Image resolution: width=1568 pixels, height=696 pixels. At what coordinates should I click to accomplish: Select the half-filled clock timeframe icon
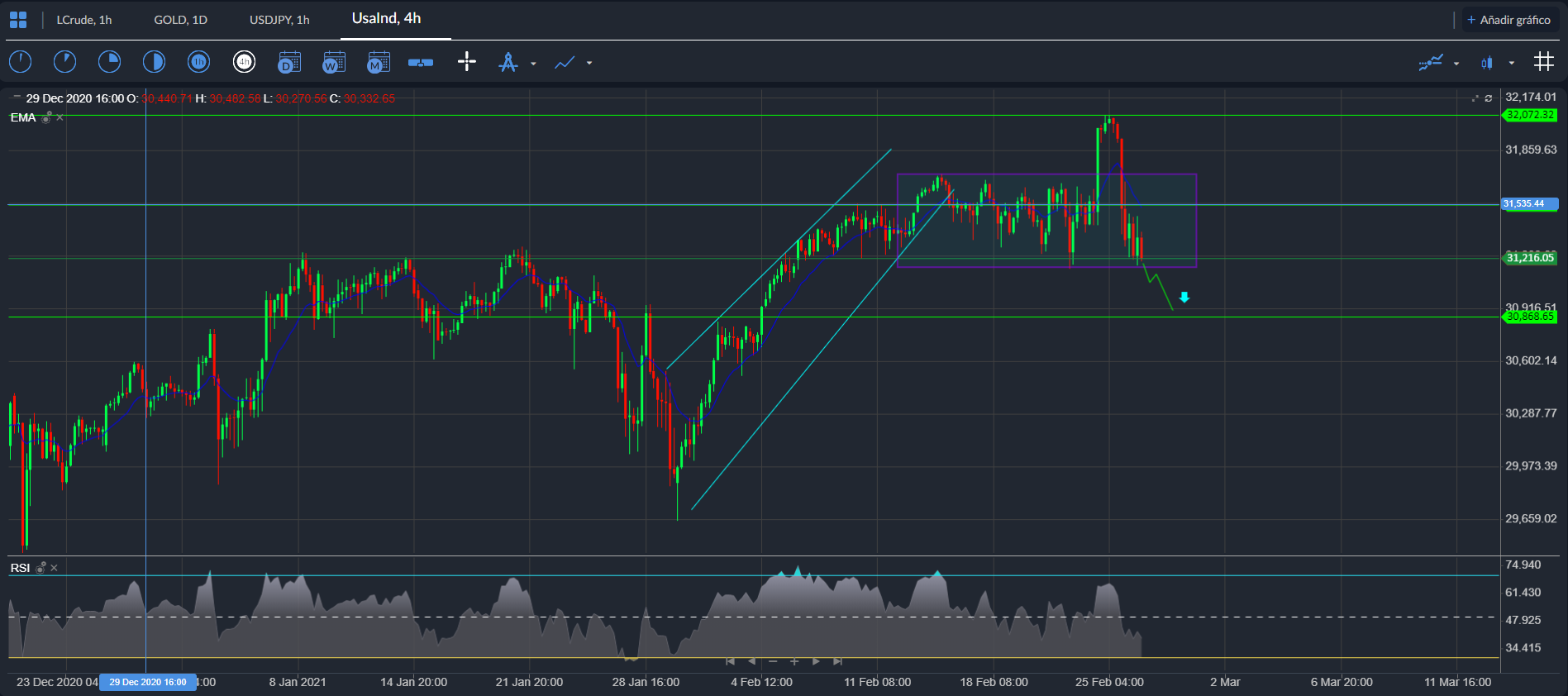point(154,62)
